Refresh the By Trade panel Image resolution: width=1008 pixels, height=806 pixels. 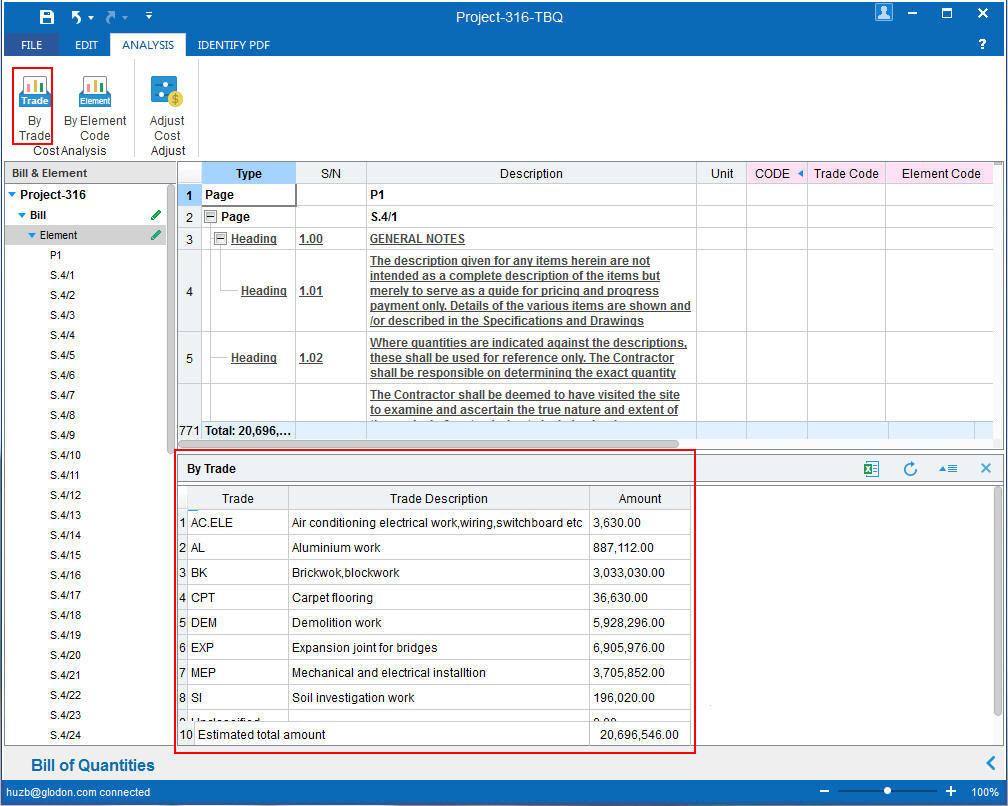click(910, 469)
